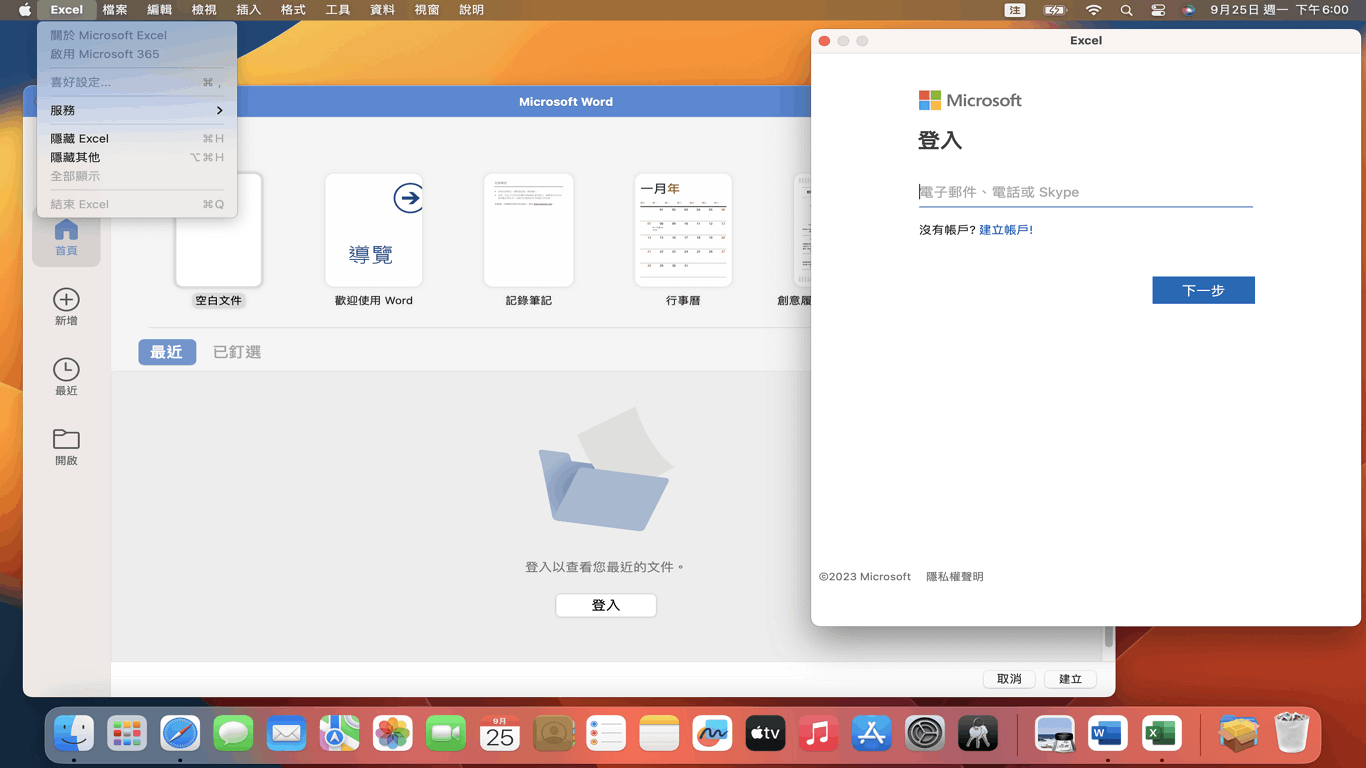Viewport: 1366px width, 768px height.
Task: Open the Trash in the Dock
Action: point(1291,735)
